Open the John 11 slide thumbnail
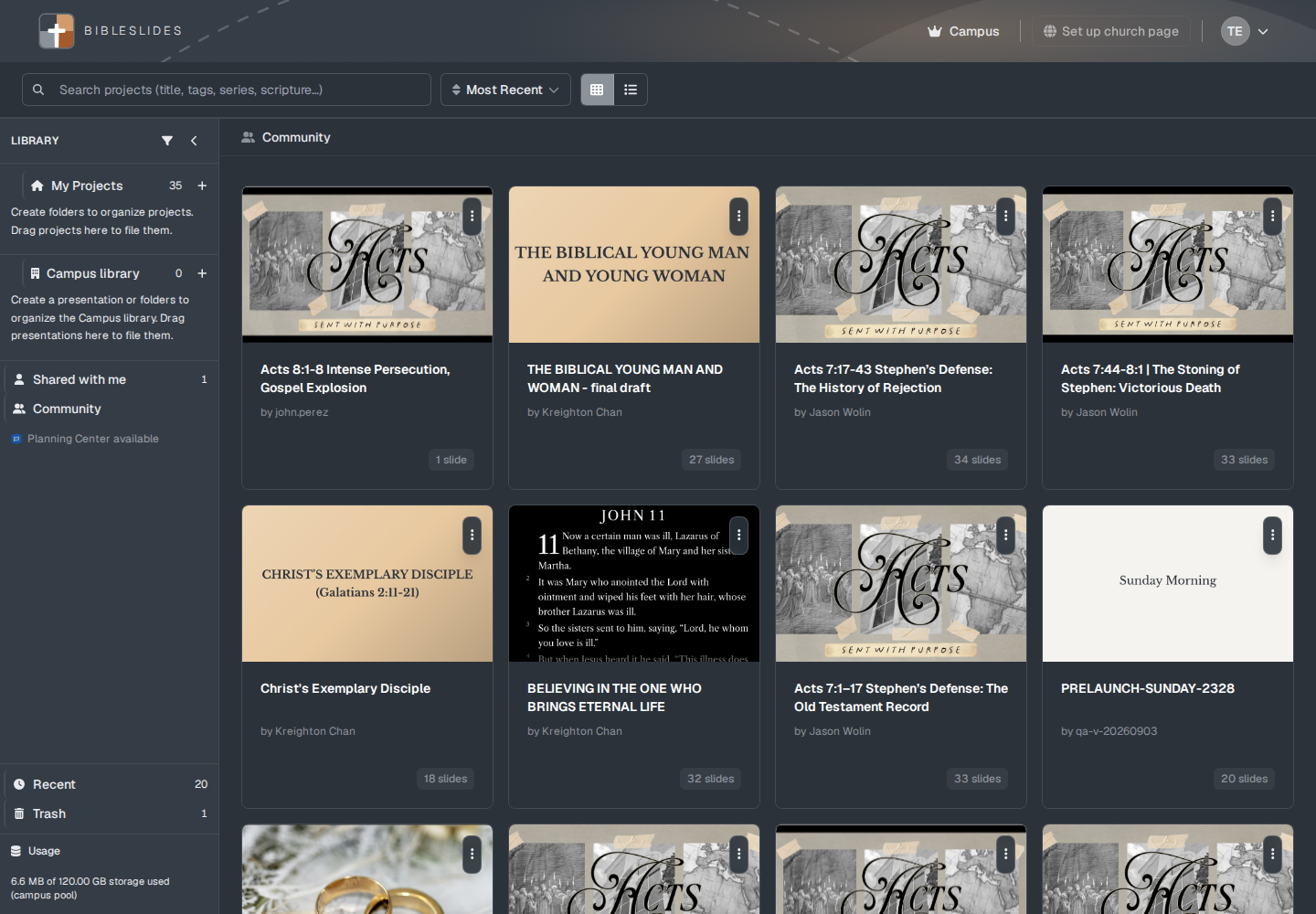The height and width of the screenshot is (914, 1316). (x=634, y=584)
